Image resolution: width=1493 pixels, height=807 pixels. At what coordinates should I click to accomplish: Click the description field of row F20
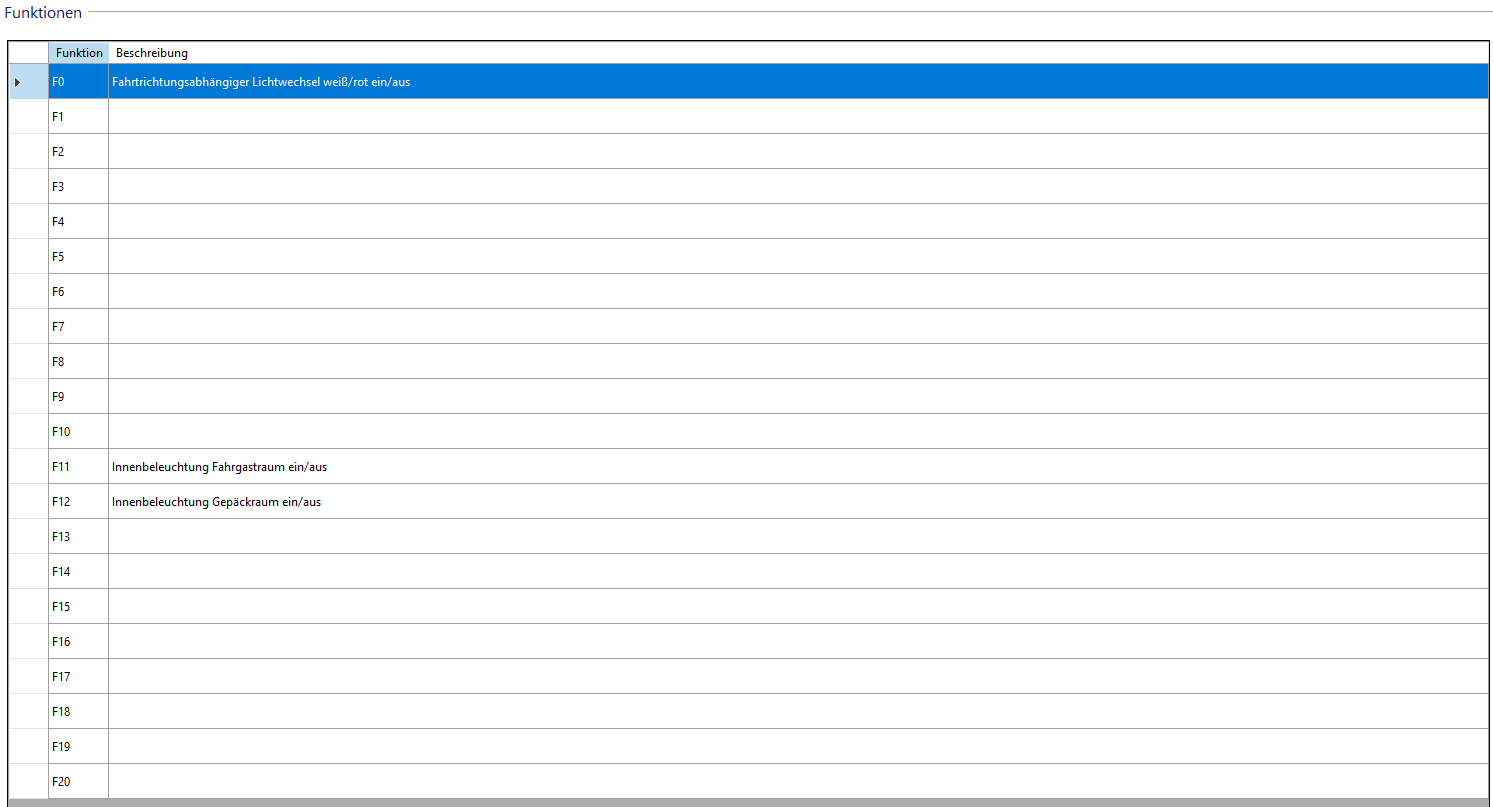point(798,782)
